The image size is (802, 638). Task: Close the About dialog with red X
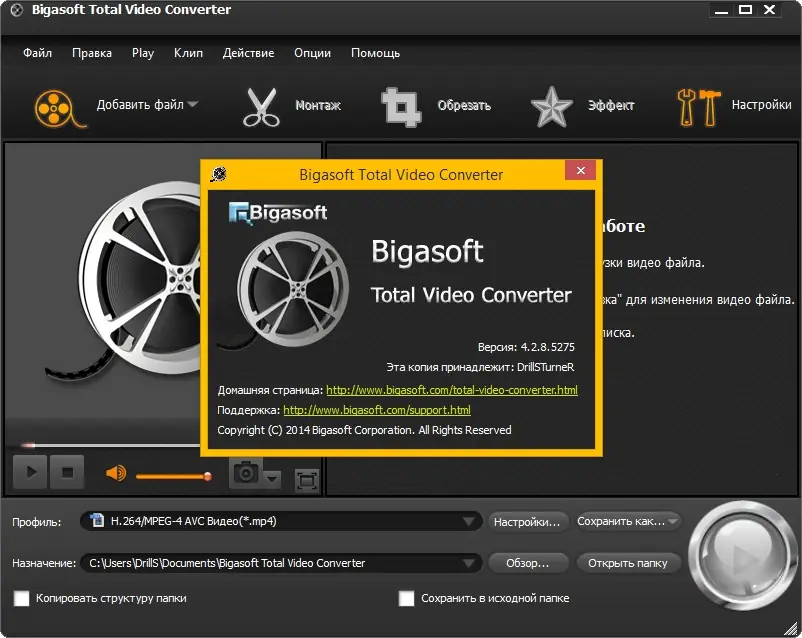(x=581, y=170)
